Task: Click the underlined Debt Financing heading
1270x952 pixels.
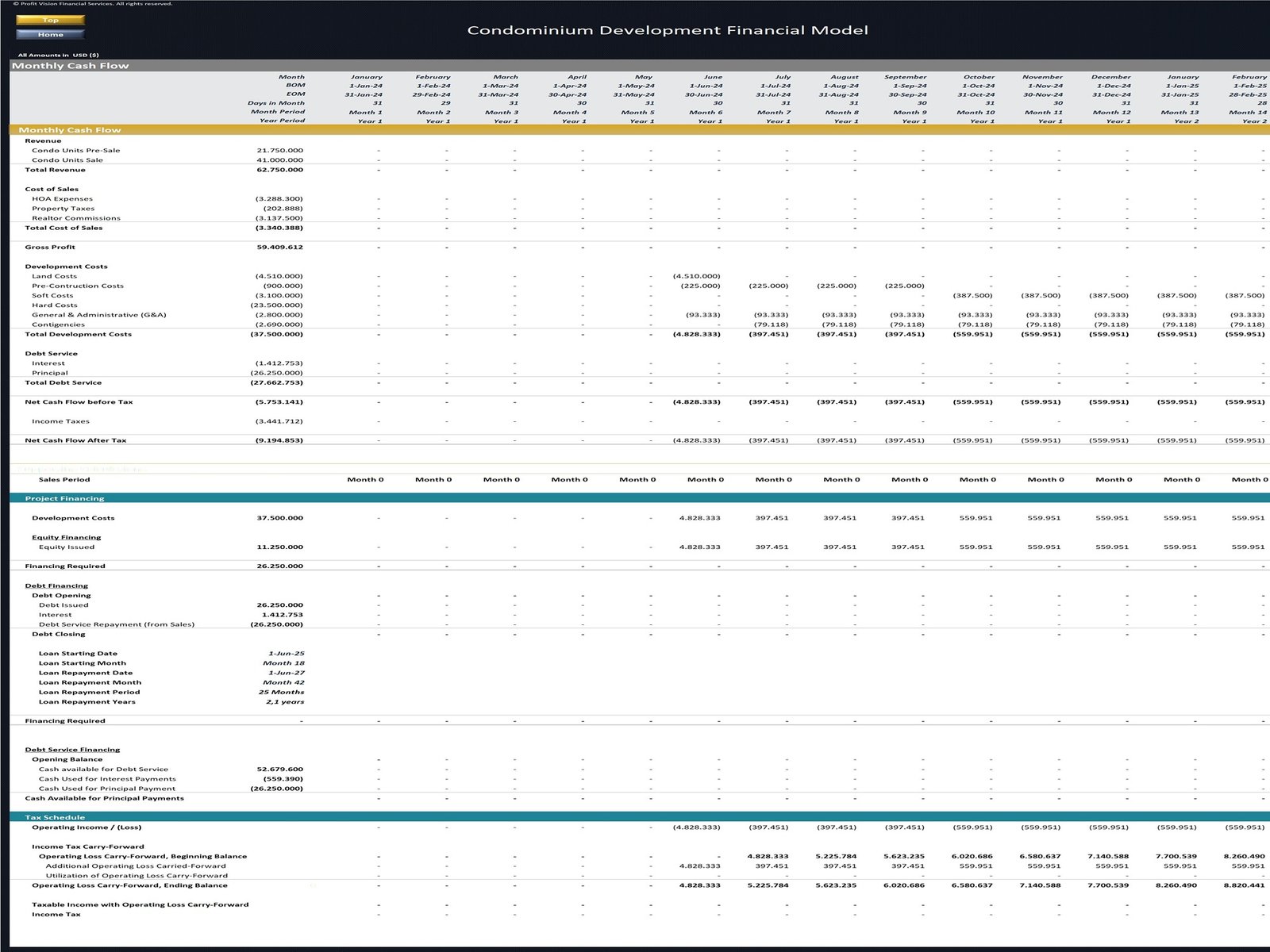Action: (56, 585)
